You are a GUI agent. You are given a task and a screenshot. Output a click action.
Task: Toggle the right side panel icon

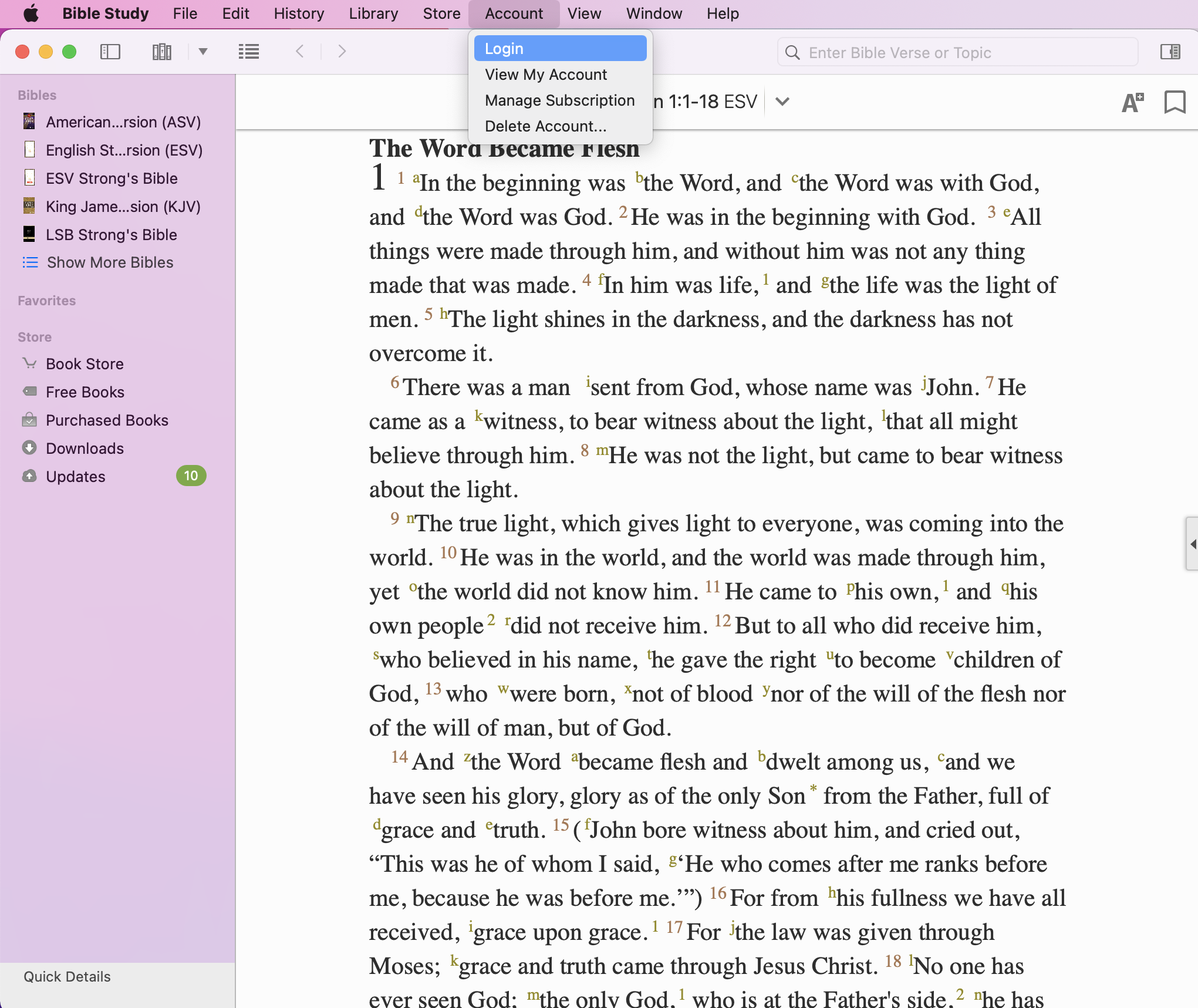pyautogui.click(x=1170, y=52)
